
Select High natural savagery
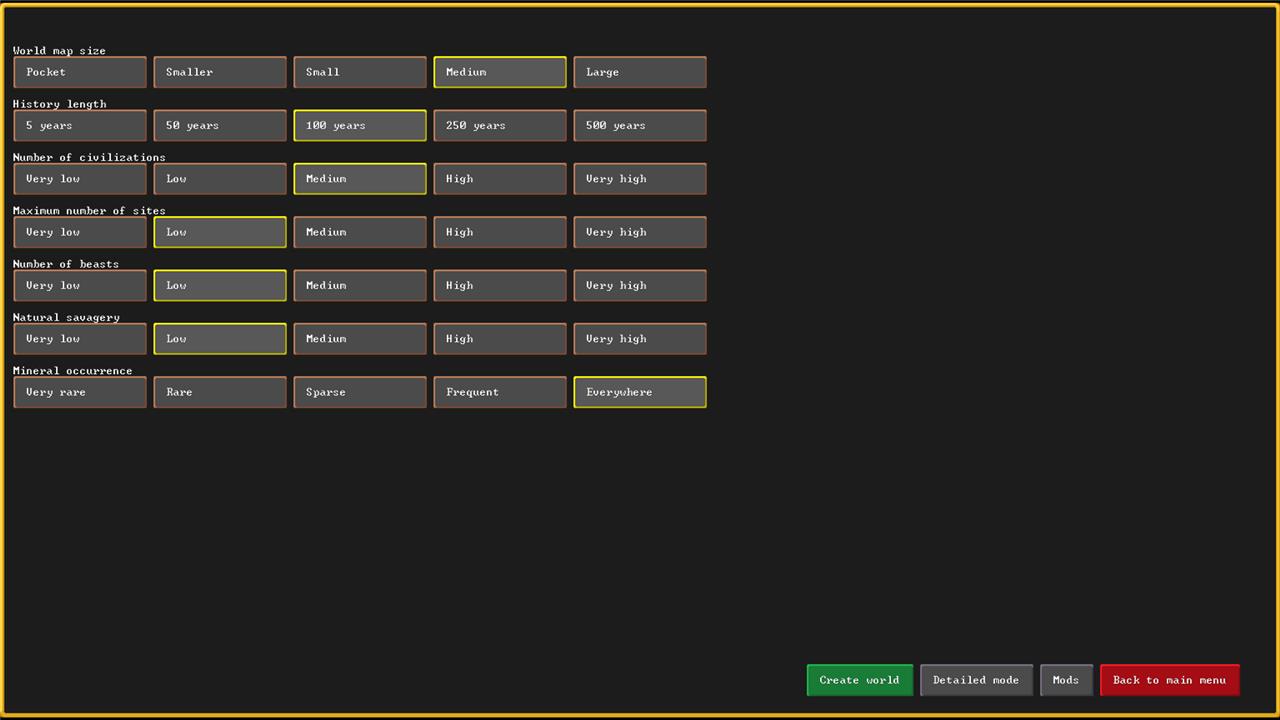point(500,339)
